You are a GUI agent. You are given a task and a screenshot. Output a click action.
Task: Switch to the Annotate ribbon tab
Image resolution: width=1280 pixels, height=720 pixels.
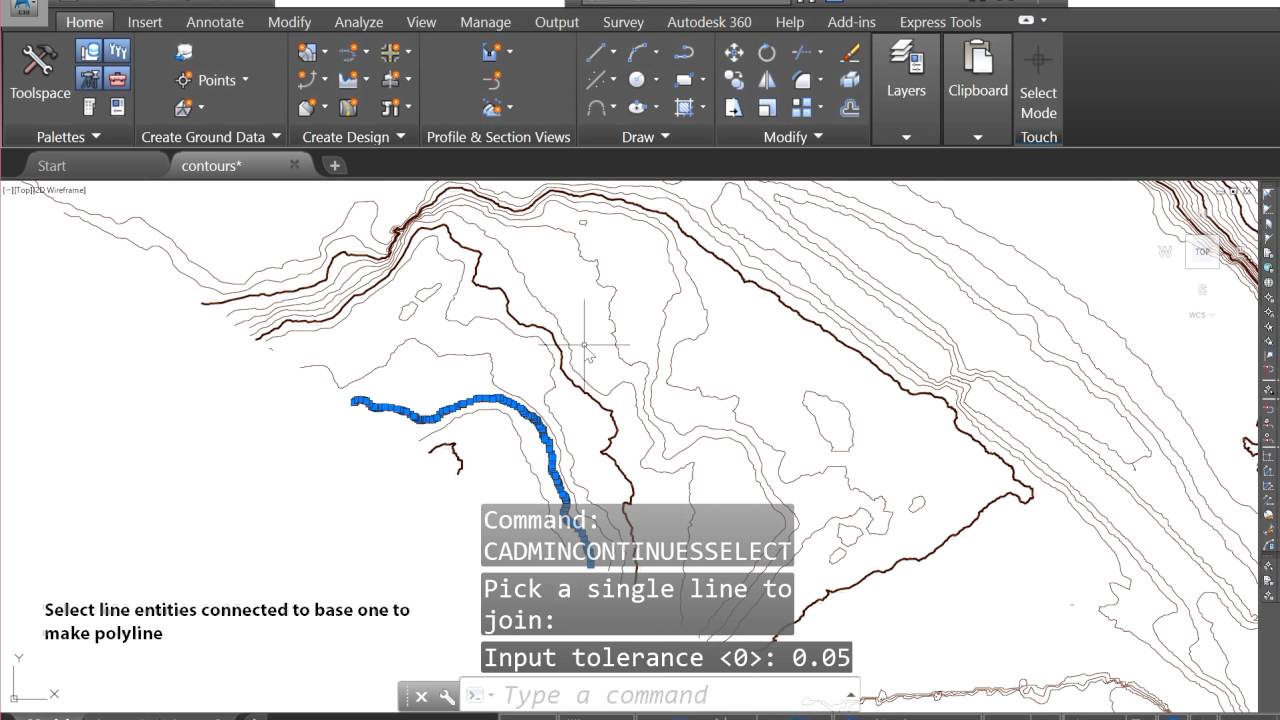(215, 22)
